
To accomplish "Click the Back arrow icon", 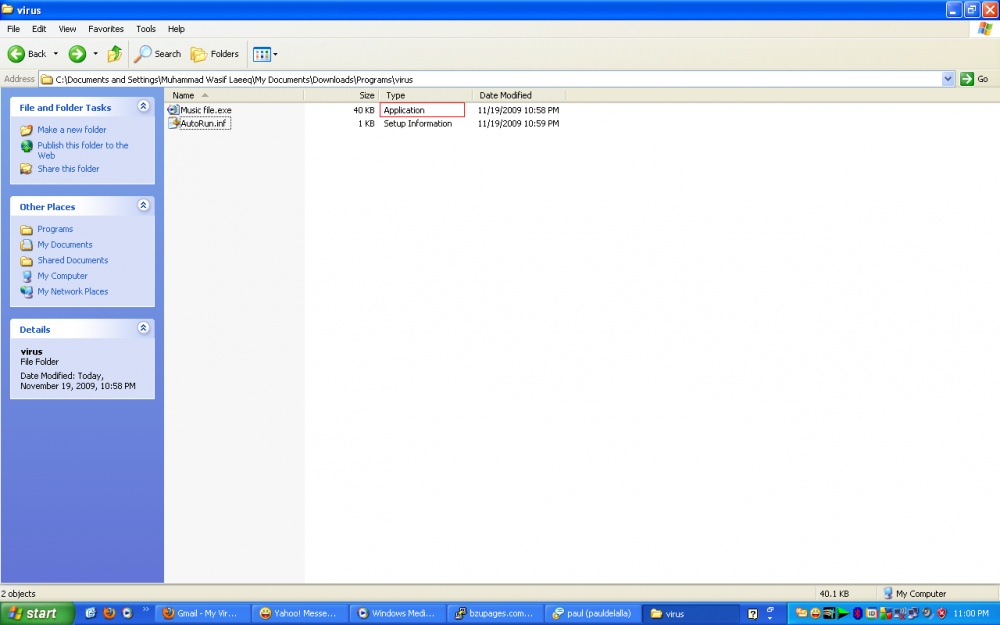I will point(17,54).
